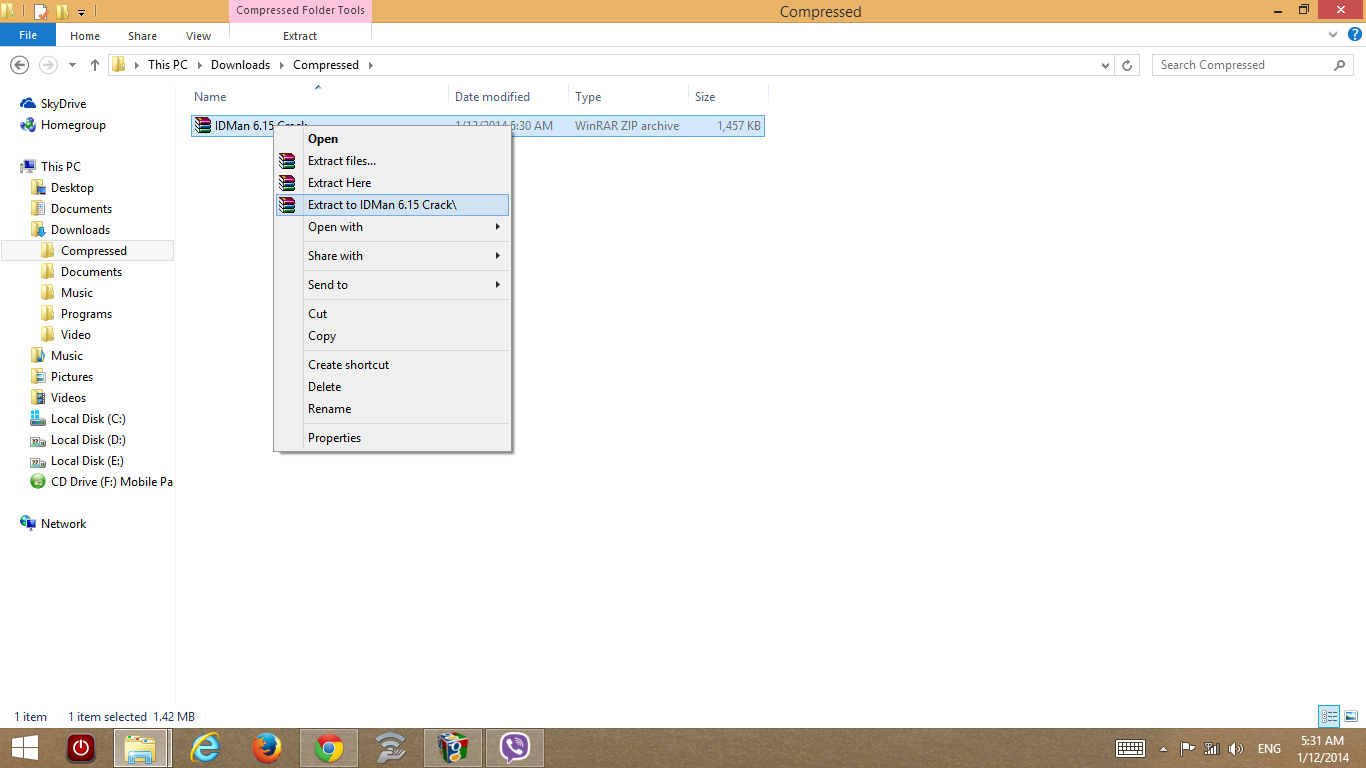Screen dimensions: 1366x768
Task: Select Extract to IDMan 6.15 Crack\
Action: [x=392, y=205]
